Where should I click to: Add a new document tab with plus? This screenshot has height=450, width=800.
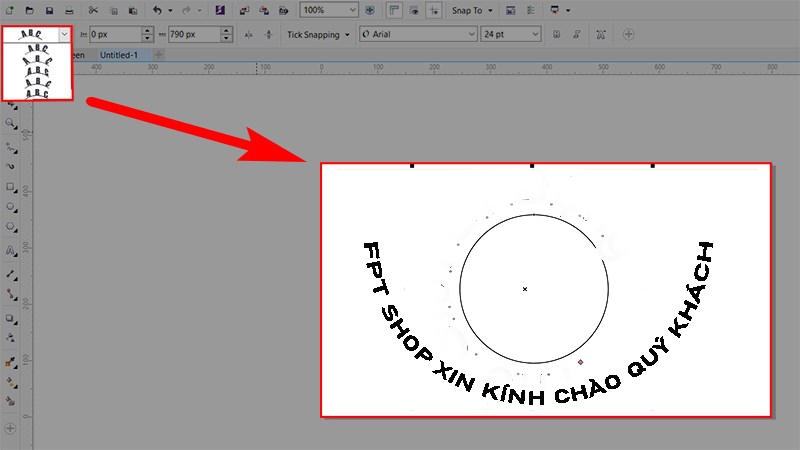pos(158,55)
